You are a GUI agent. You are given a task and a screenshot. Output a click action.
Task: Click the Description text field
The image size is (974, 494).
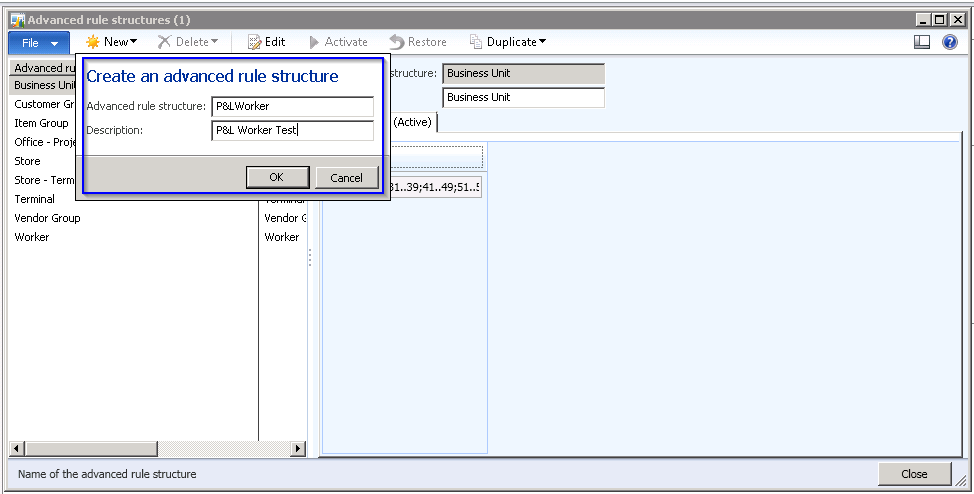pyautogui.click(x=292, y=130)
